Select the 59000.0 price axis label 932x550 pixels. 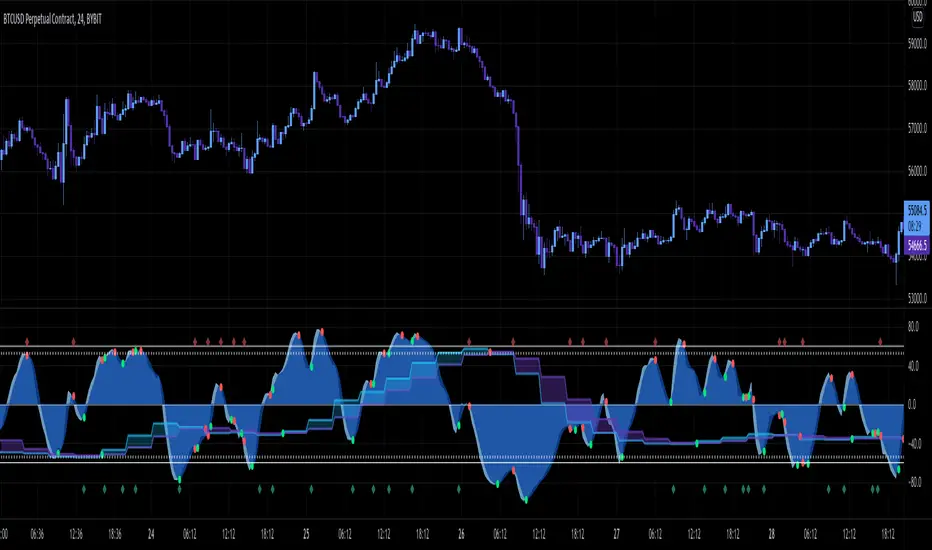918,44
